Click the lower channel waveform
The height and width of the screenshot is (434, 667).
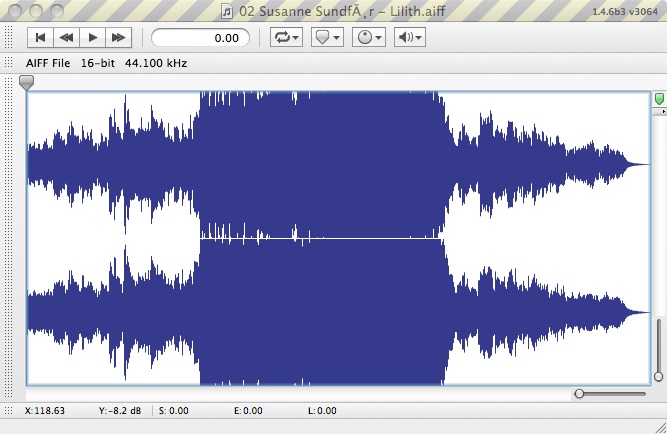click(x=338, y=312)
